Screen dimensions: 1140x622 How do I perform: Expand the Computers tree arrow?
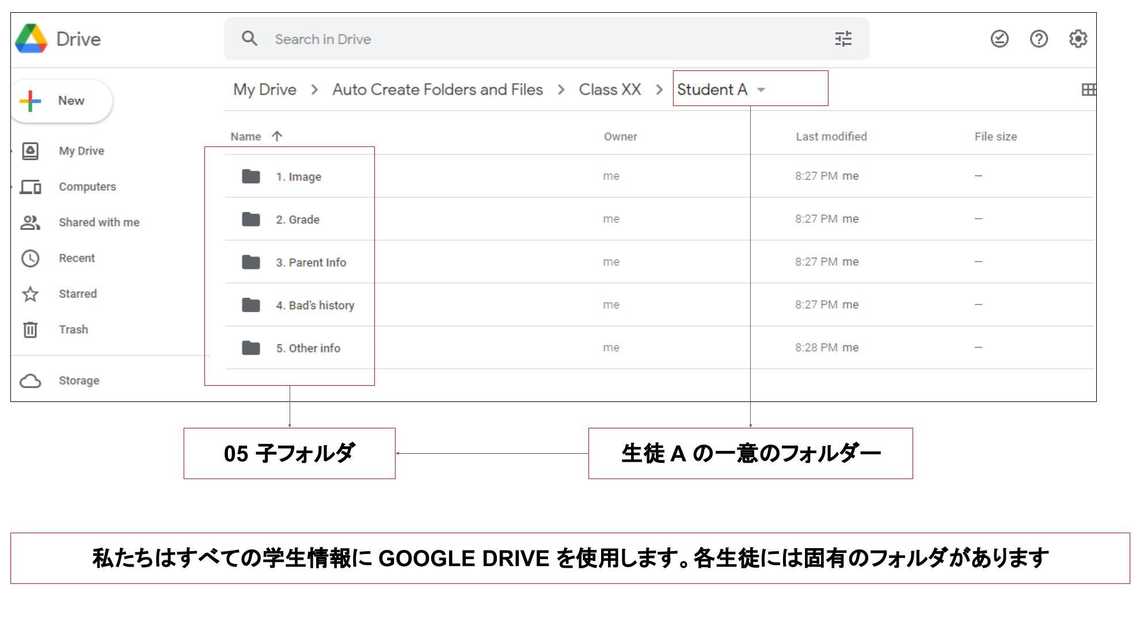(13, 187)
